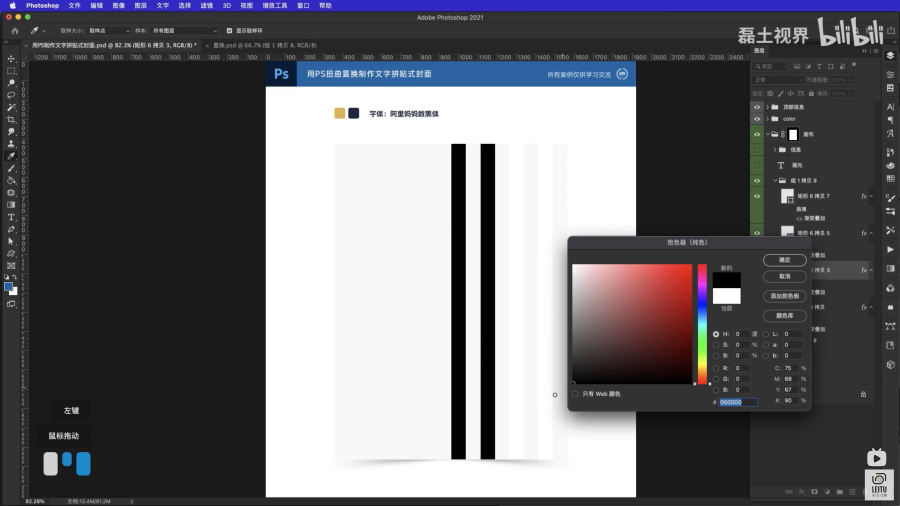Filter layers by pixel layer icon
Viewport: 900px width, 506px height.
tap(797, 67)
